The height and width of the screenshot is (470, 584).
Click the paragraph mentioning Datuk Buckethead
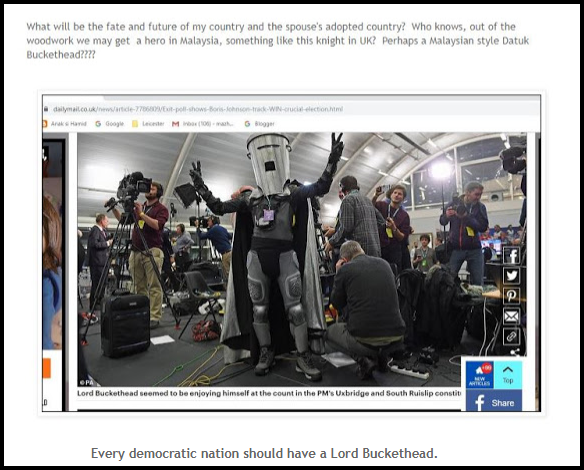click(x=277, y=41)
